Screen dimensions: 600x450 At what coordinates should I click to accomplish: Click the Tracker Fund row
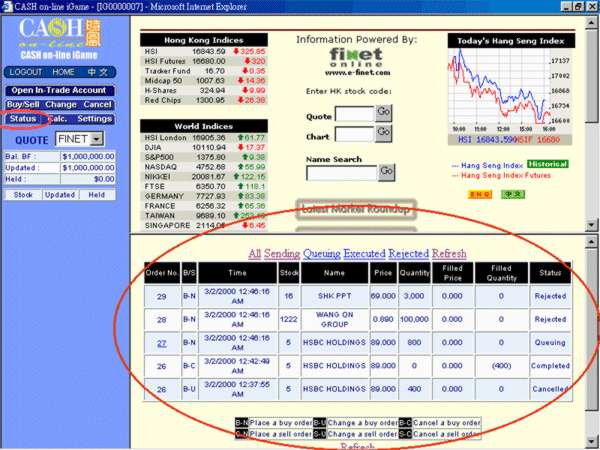205,71
